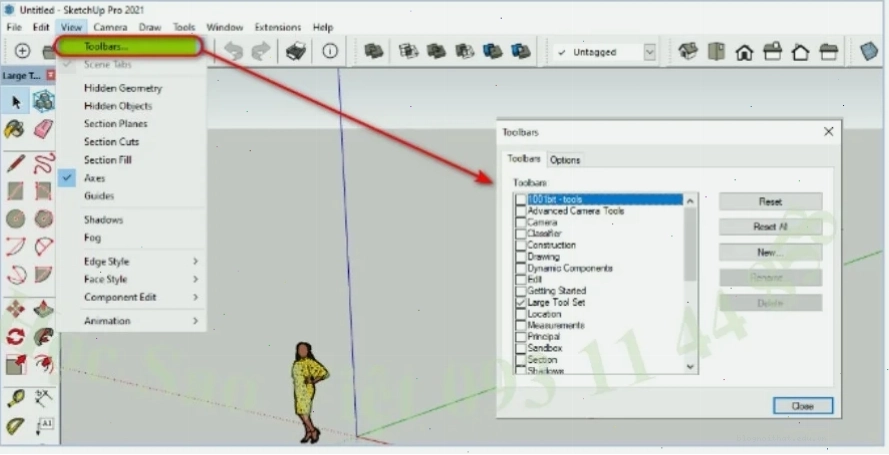Screen dimensions: 889x455
Task: Uncheck the Large Tool Set toolbar
Action: click(x=520, y=303)
